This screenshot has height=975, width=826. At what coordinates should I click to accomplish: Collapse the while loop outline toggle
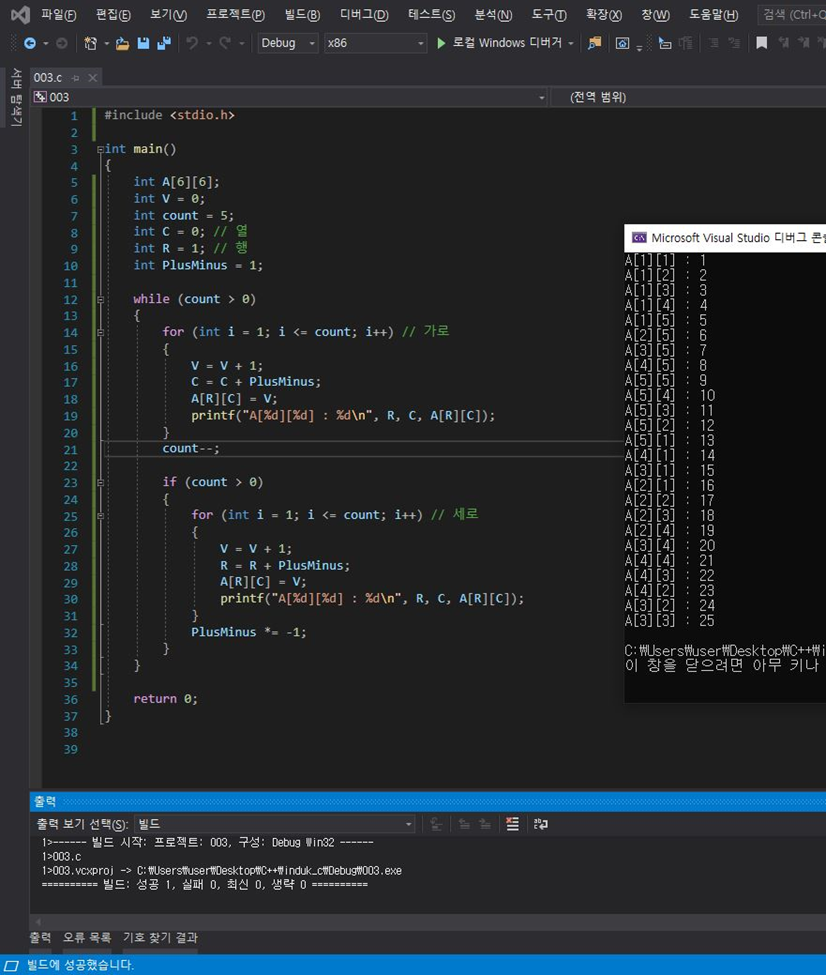coord(100,299)
